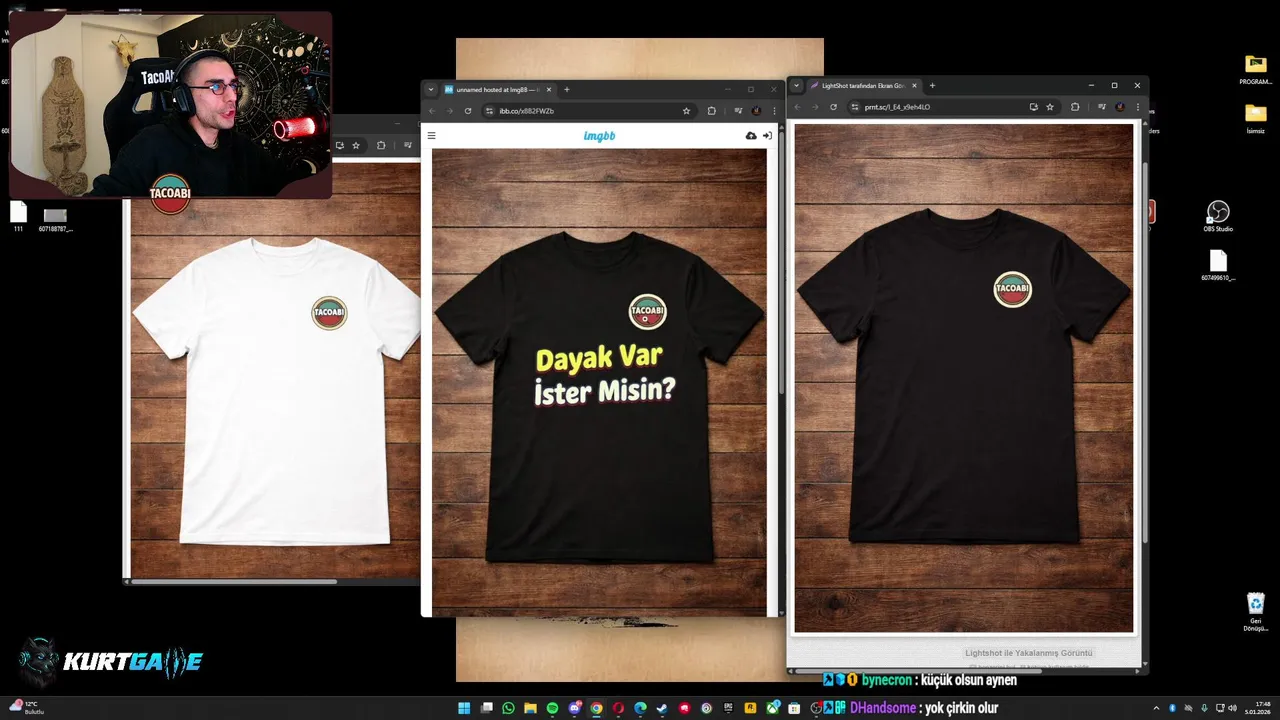Viewport: 1280px width, 720px height.
Task: Click 'Lightshot ile Yakalanmış Görüntü' caption
Action: 1029,653
